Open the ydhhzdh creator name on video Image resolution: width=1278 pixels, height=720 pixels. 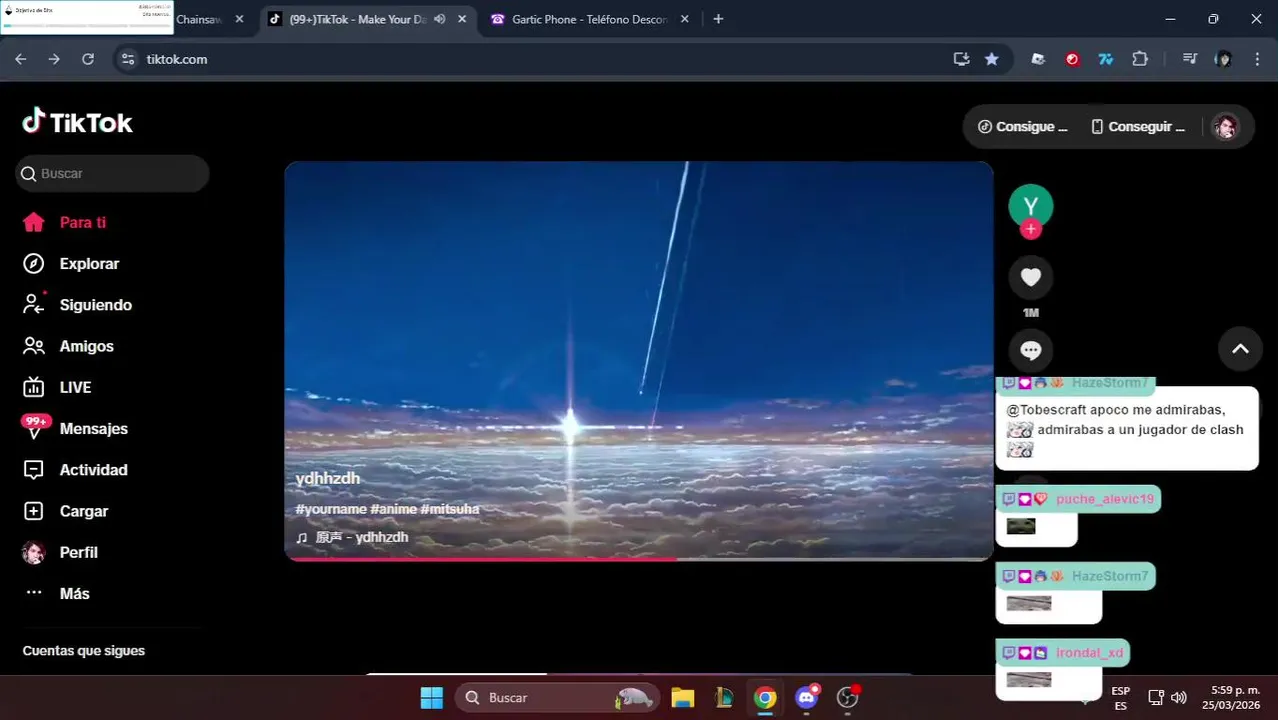point(328,479)
